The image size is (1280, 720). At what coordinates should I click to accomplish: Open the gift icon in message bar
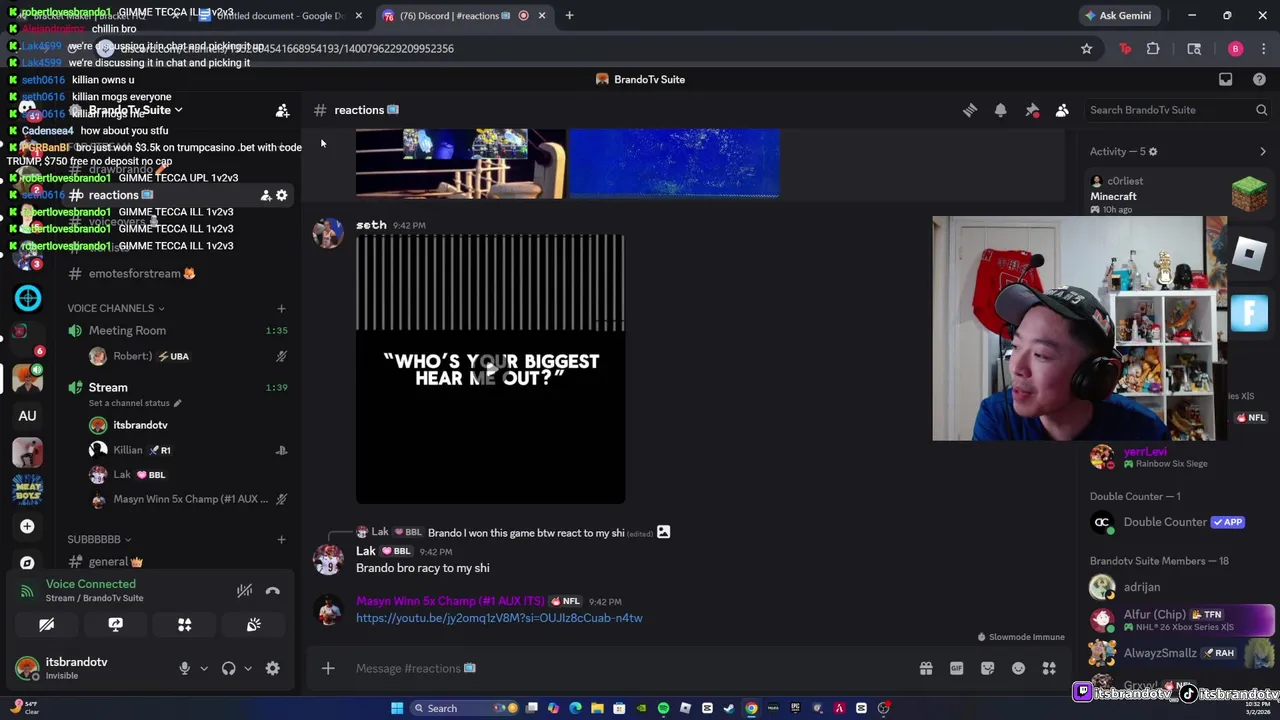pyautogui.click(x=926, y=668)
